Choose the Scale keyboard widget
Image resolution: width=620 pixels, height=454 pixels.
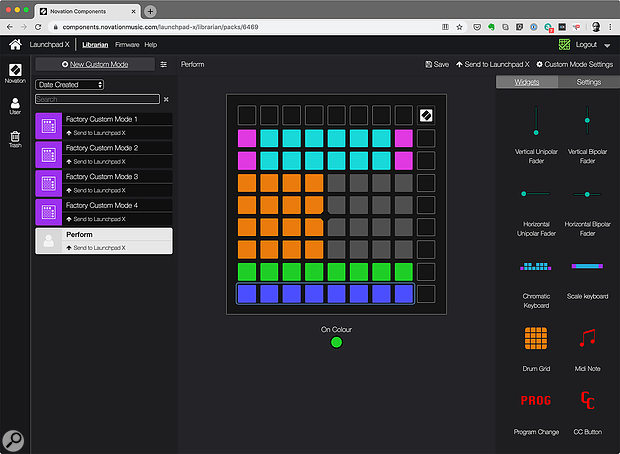coord(587,280)
